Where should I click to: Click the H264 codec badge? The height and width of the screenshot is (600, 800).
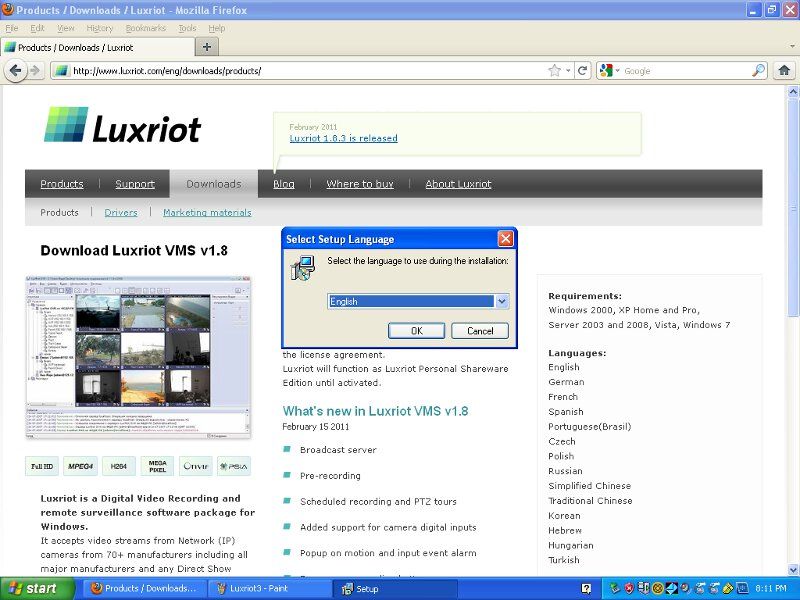(x=118, y=466)
